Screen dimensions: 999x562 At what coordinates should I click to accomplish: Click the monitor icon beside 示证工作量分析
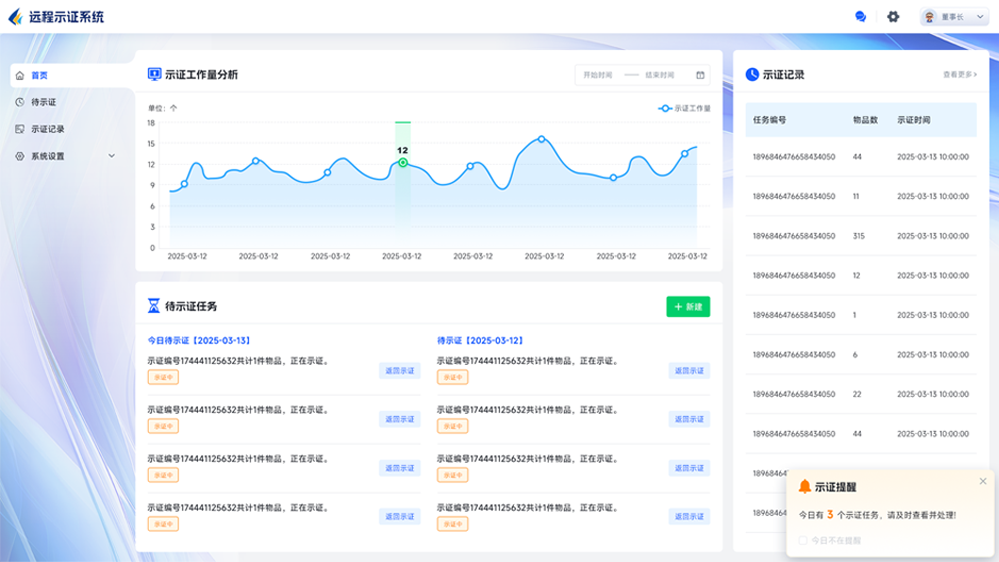[x=154, y=75]
